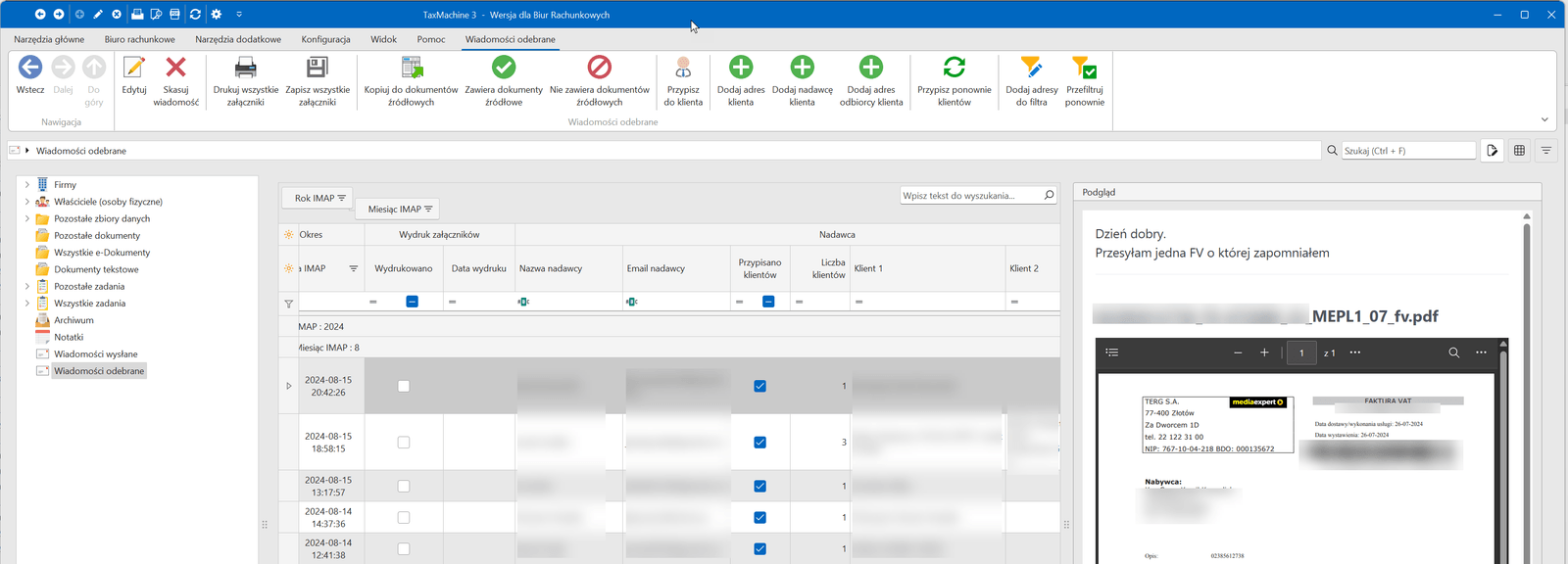Expand the Firmy tree node

(26, 184)
